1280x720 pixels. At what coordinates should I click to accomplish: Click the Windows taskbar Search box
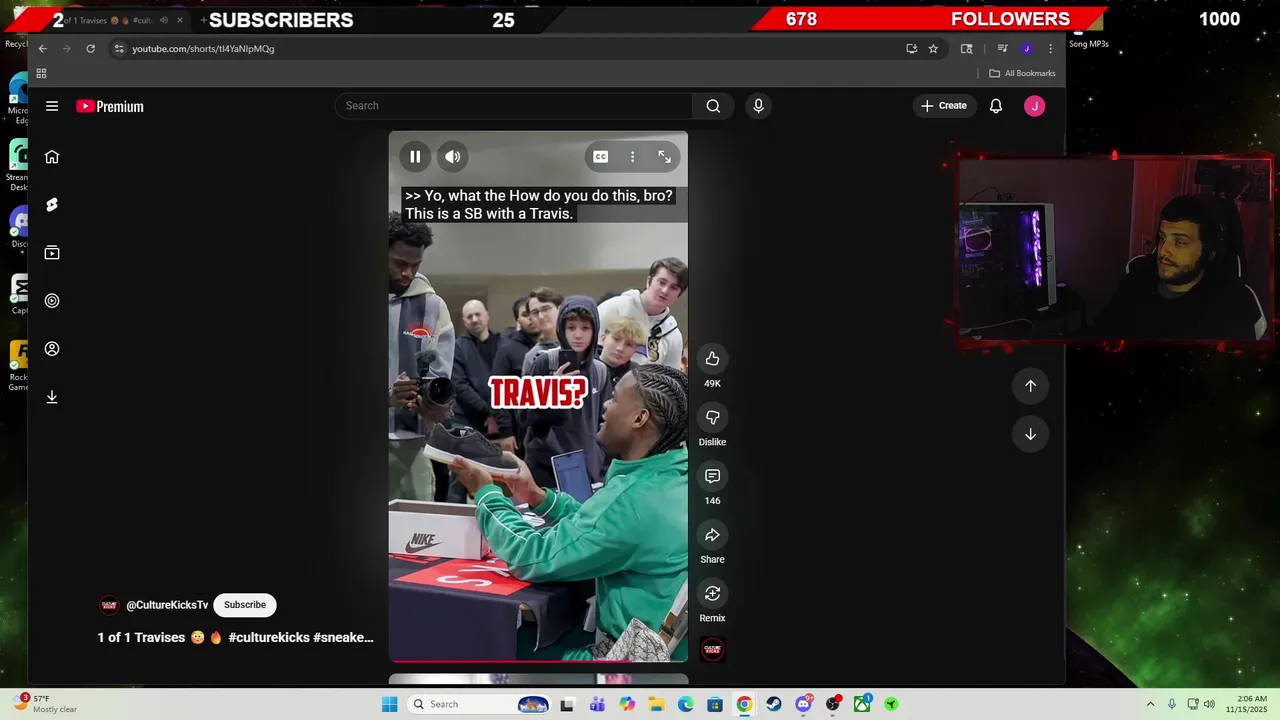[x=480, y=704]
